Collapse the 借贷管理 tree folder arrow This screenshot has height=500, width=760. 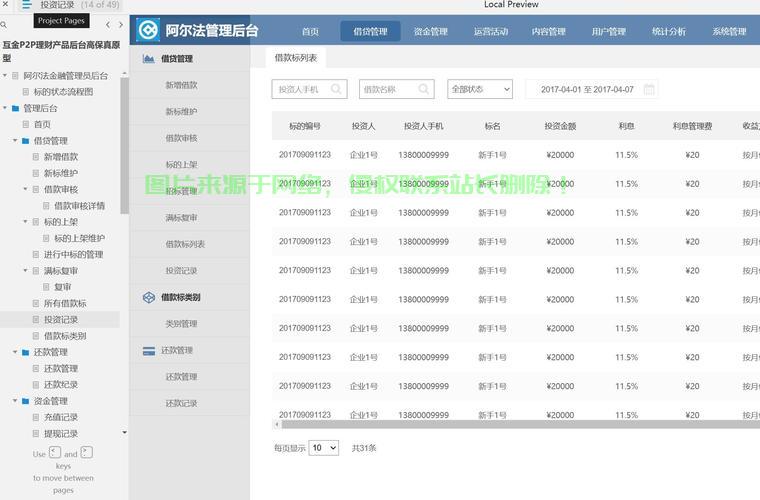pos(15,141)
